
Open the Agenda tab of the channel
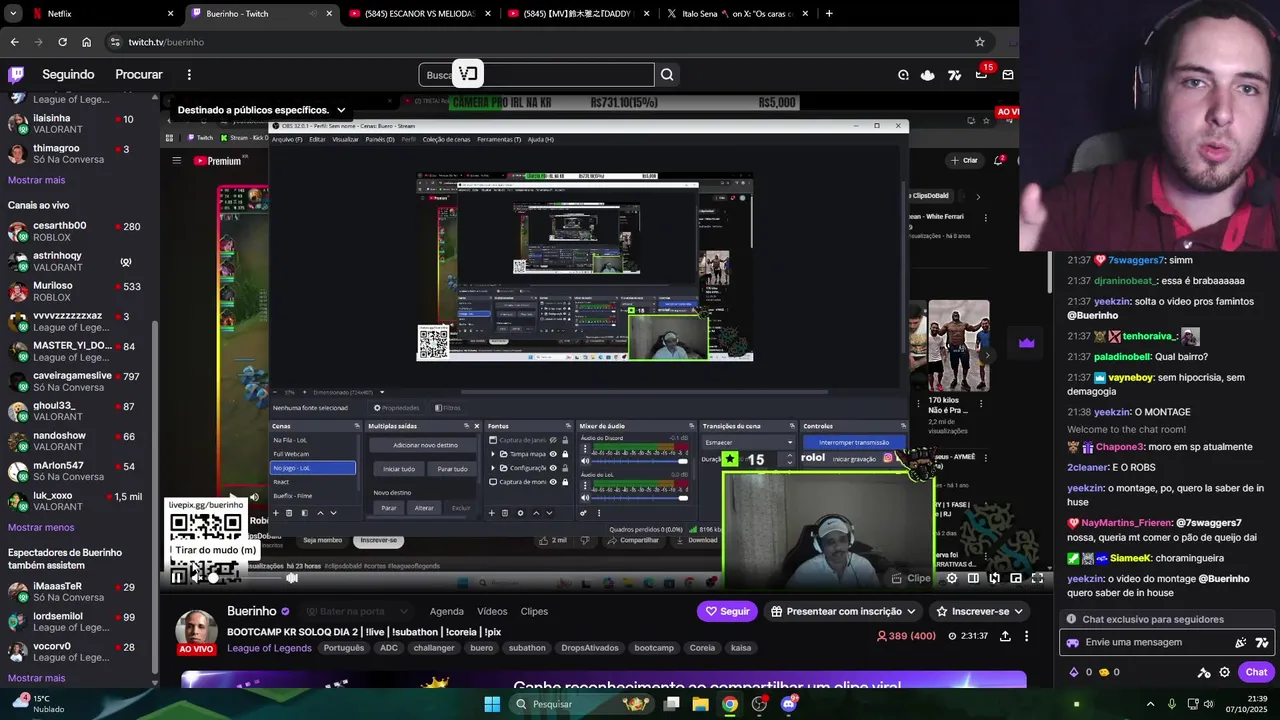(x=447, y=611)
